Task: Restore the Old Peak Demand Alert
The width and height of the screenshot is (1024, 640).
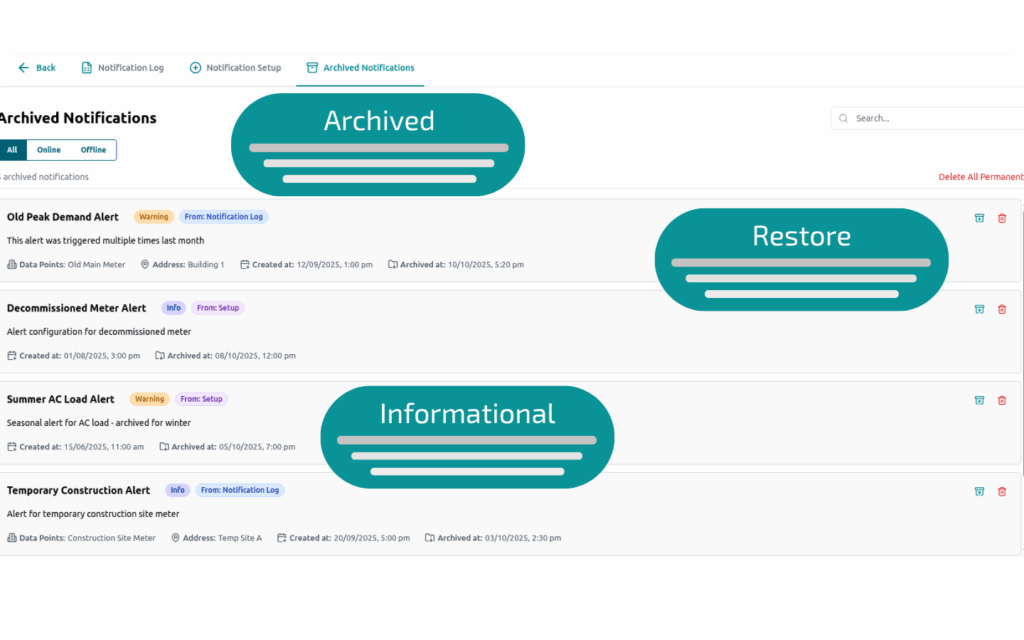Action: pyautogui.click(x=979, y=218)
